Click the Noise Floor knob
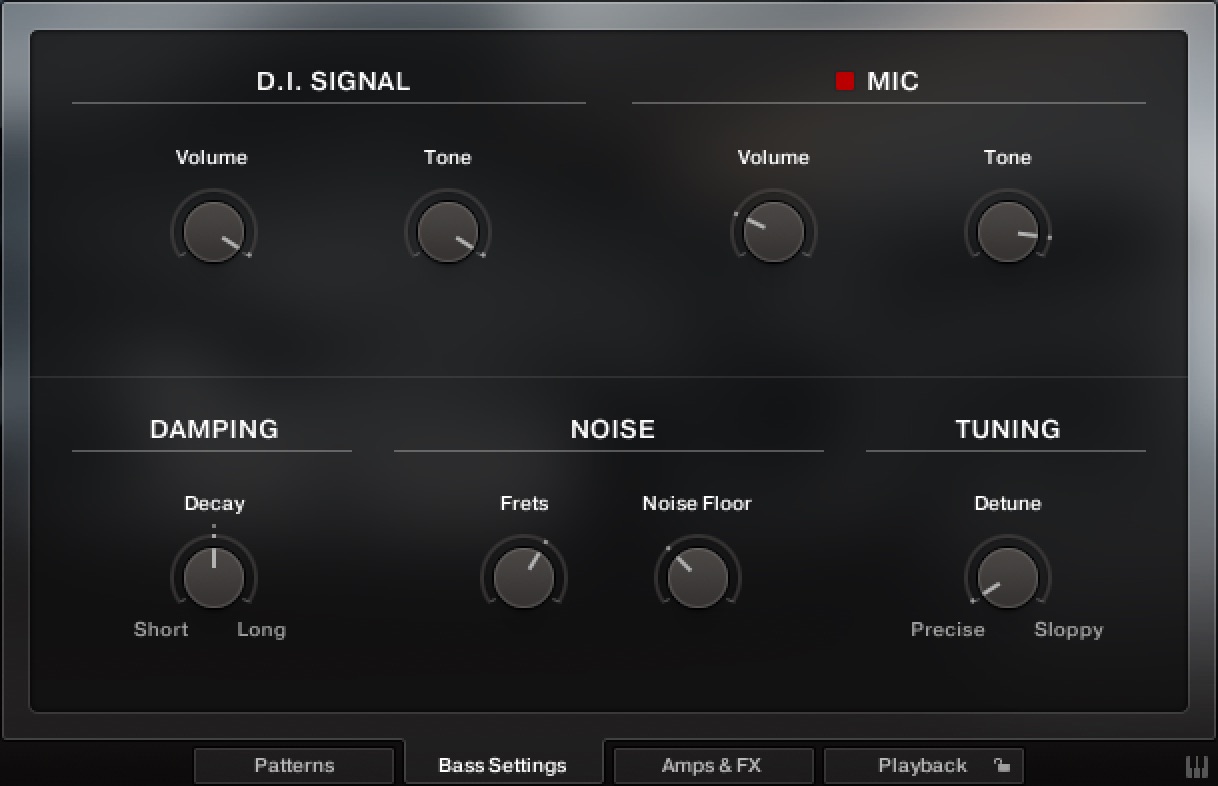Image resolution: width=1218 pixels, height=786 pixels. coord(697,577)
